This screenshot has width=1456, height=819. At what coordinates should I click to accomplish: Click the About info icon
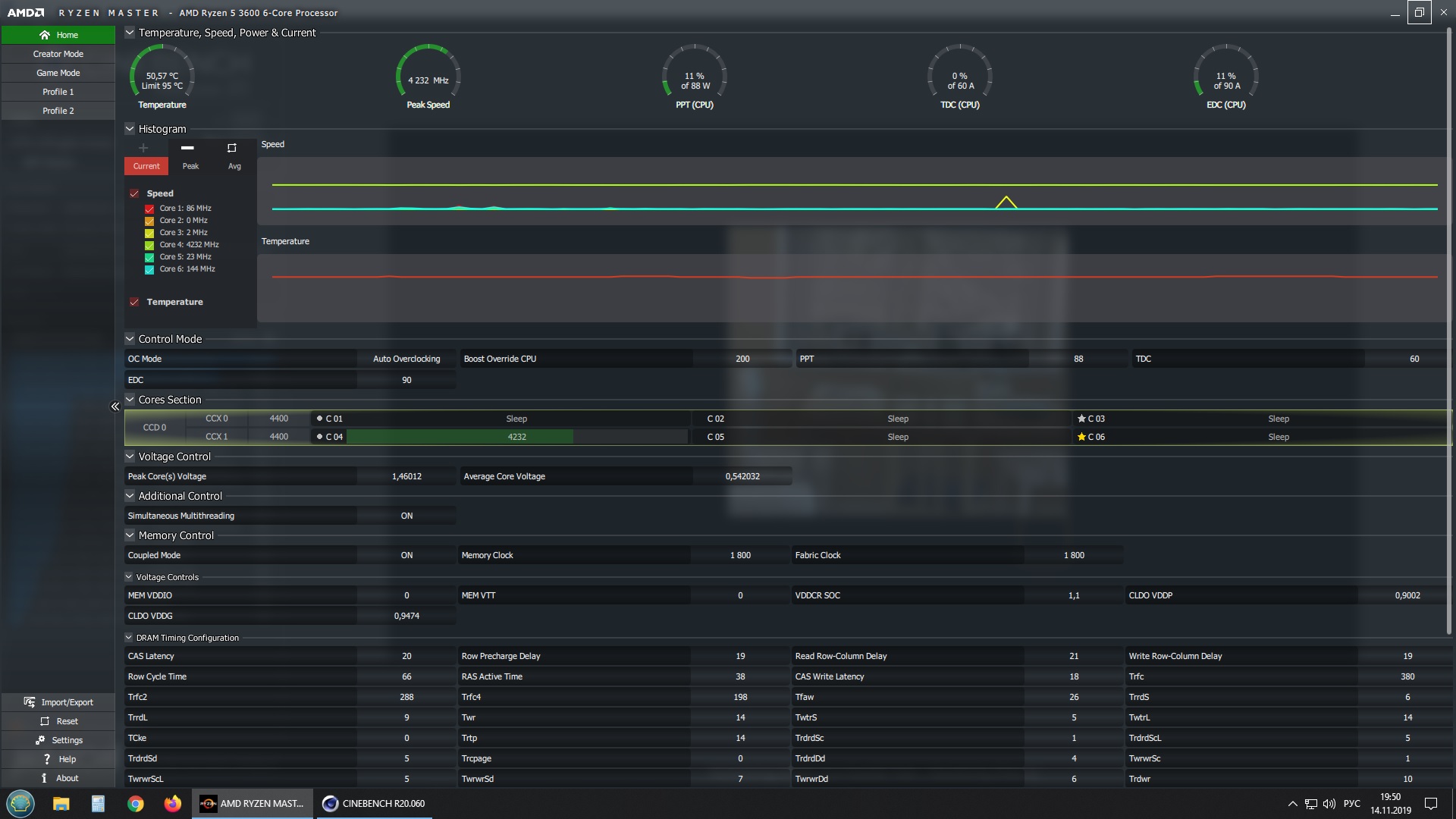point(44,778)
